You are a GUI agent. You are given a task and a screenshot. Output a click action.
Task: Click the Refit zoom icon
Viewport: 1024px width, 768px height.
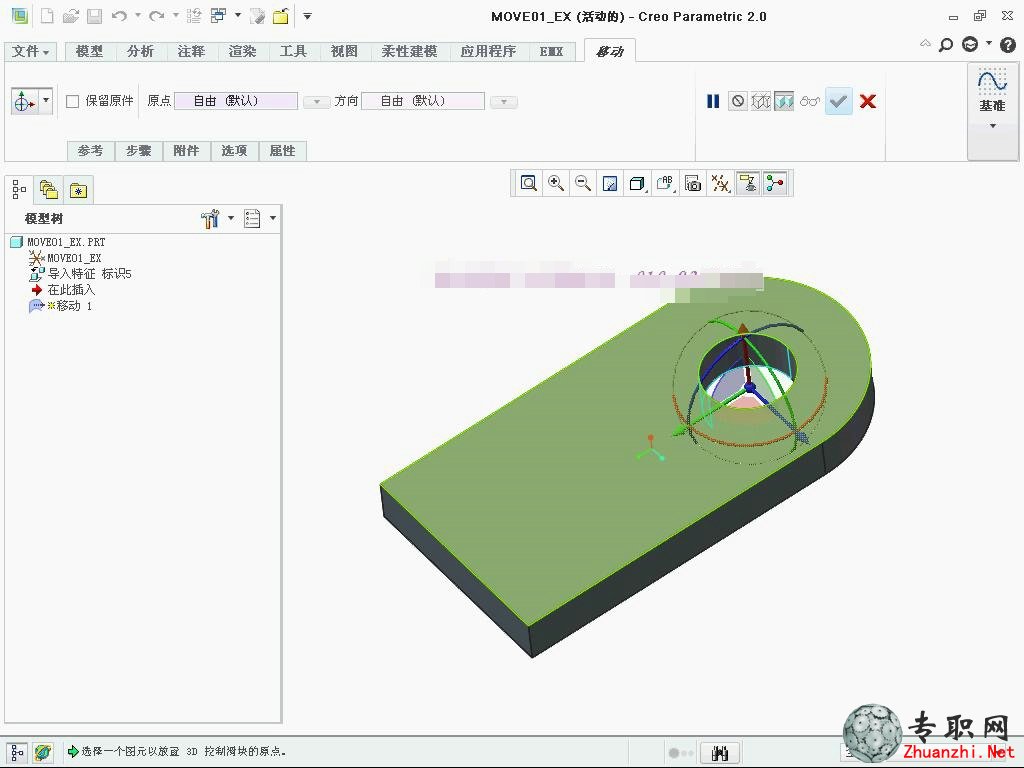528,184
